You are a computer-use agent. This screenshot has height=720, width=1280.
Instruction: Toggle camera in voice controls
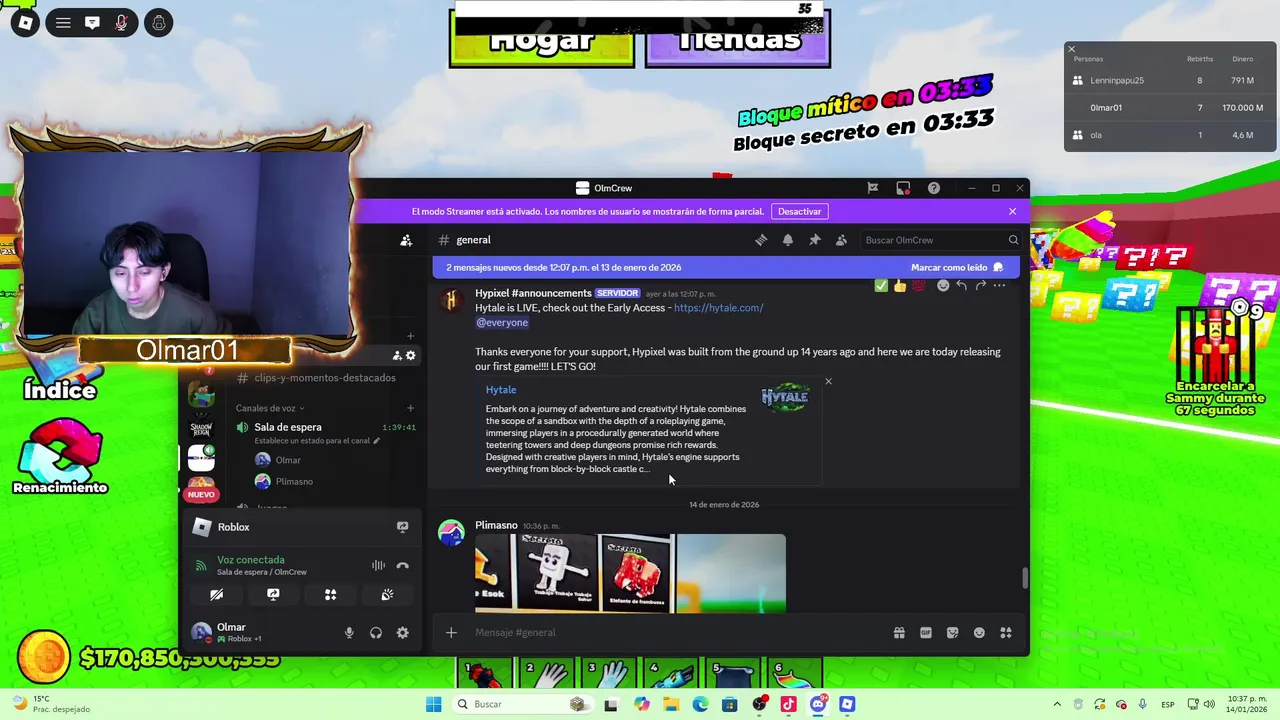(x=216, y=594)
